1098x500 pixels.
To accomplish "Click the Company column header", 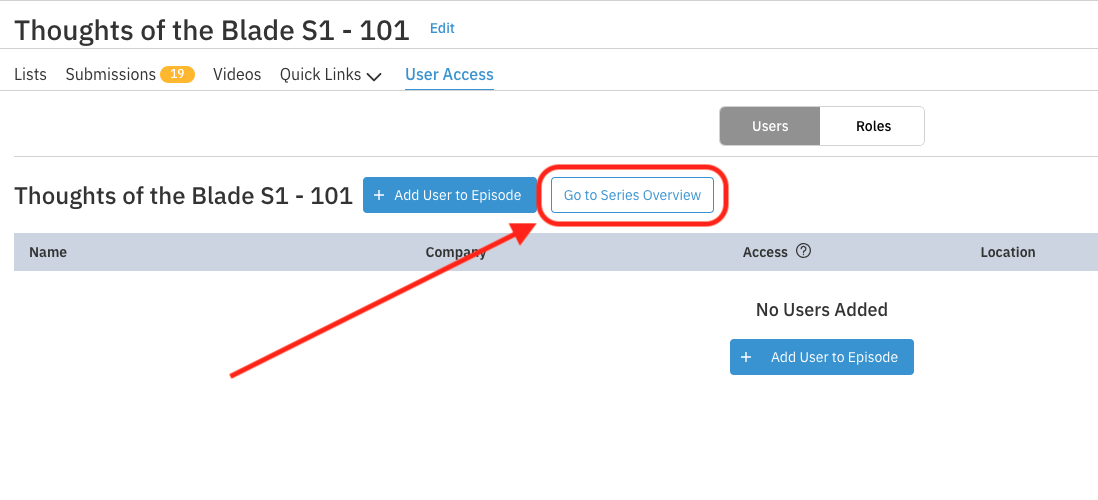I will [x=456, y=252].
